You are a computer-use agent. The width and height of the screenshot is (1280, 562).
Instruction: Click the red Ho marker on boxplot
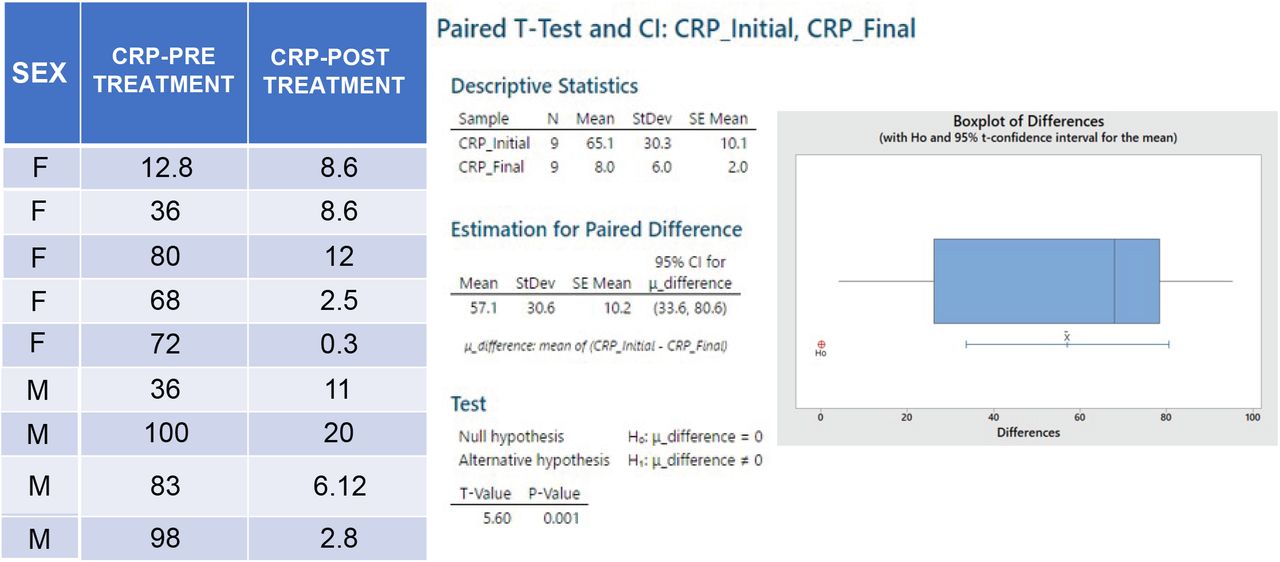click(821, 347)
